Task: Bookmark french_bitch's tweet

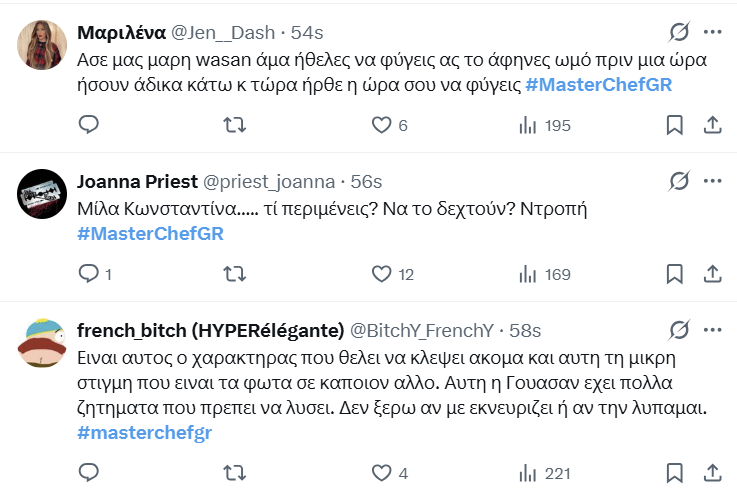Action: [675, 472]
